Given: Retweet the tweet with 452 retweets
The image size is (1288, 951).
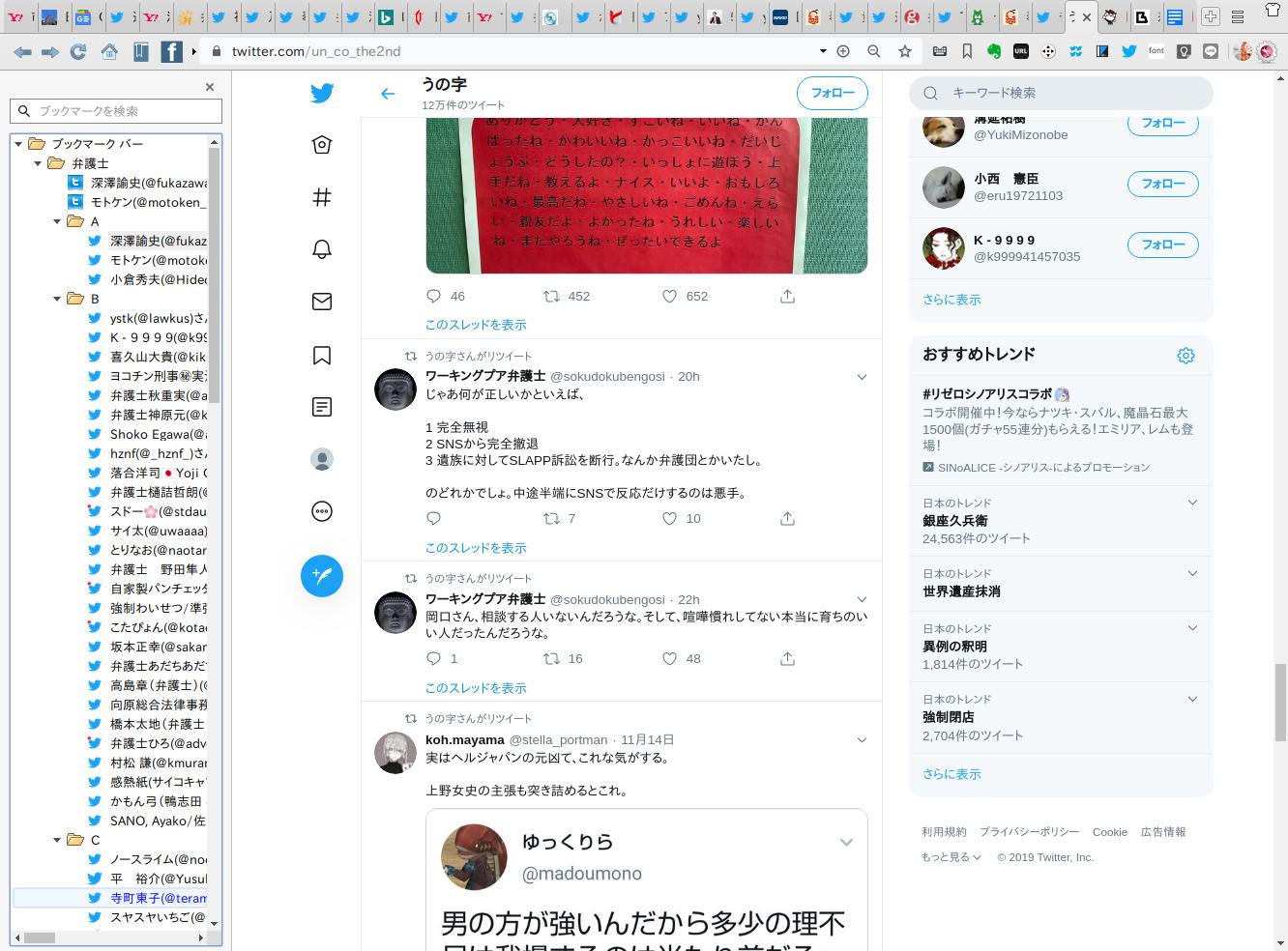Looking at the screenshot, I should click(551, 296).
